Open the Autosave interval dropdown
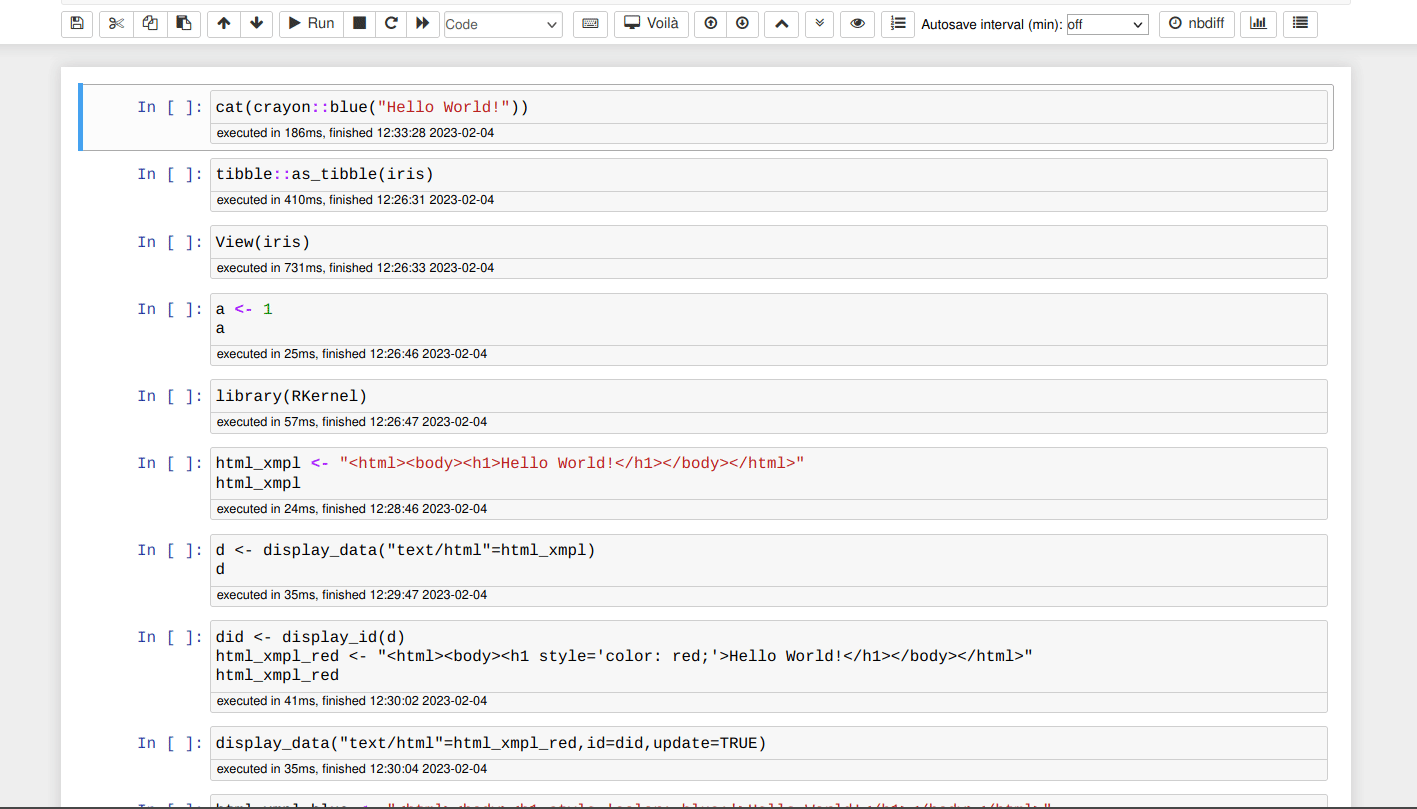This screenshot has width=1417, height=809. (x=1107, y=24)
